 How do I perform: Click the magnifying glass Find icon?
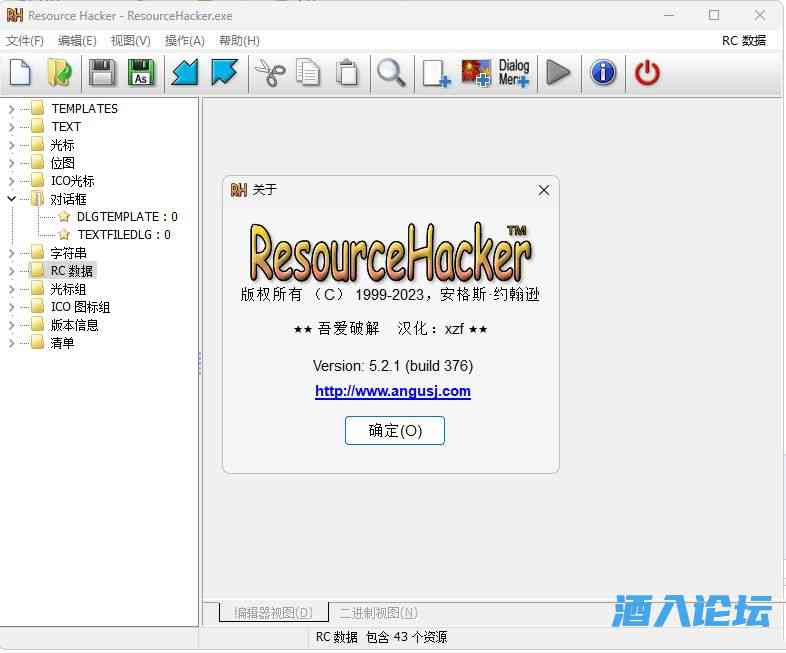pos(391,73)
